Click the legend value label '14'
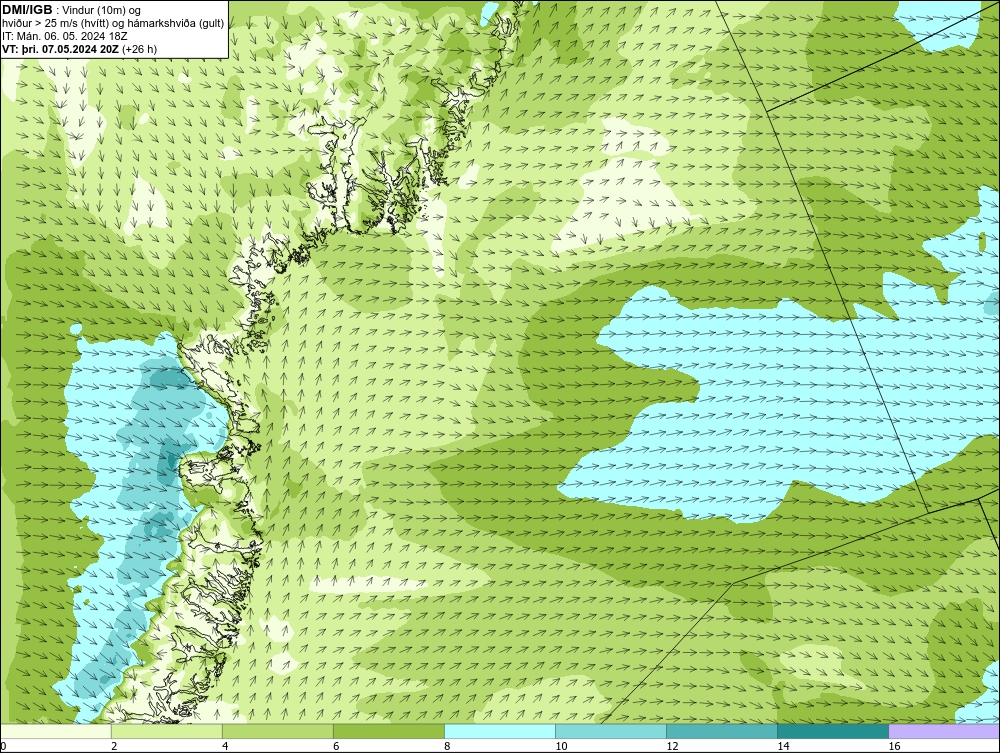The width and height of the screenshot is (1000, 753). click(x=783, y=746)
